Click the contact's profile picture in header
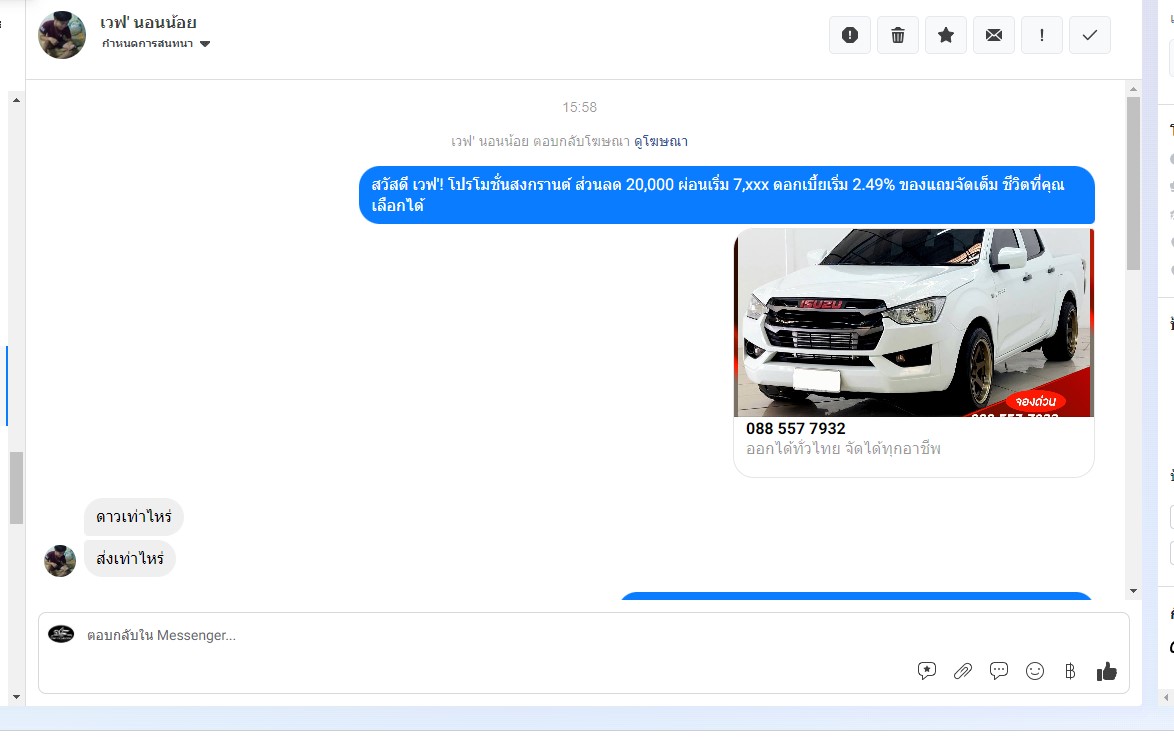 pyautogui.click(x=62, y=35)
